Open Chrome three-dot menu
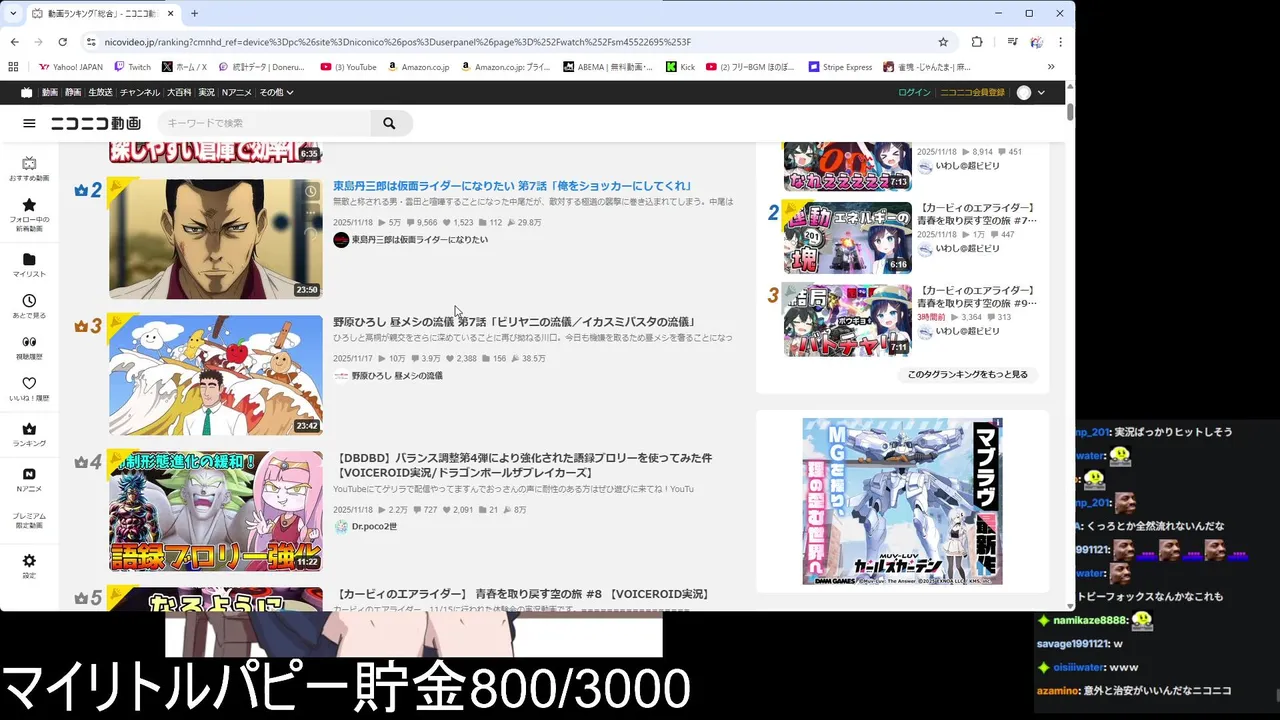 coord(1060,42)
